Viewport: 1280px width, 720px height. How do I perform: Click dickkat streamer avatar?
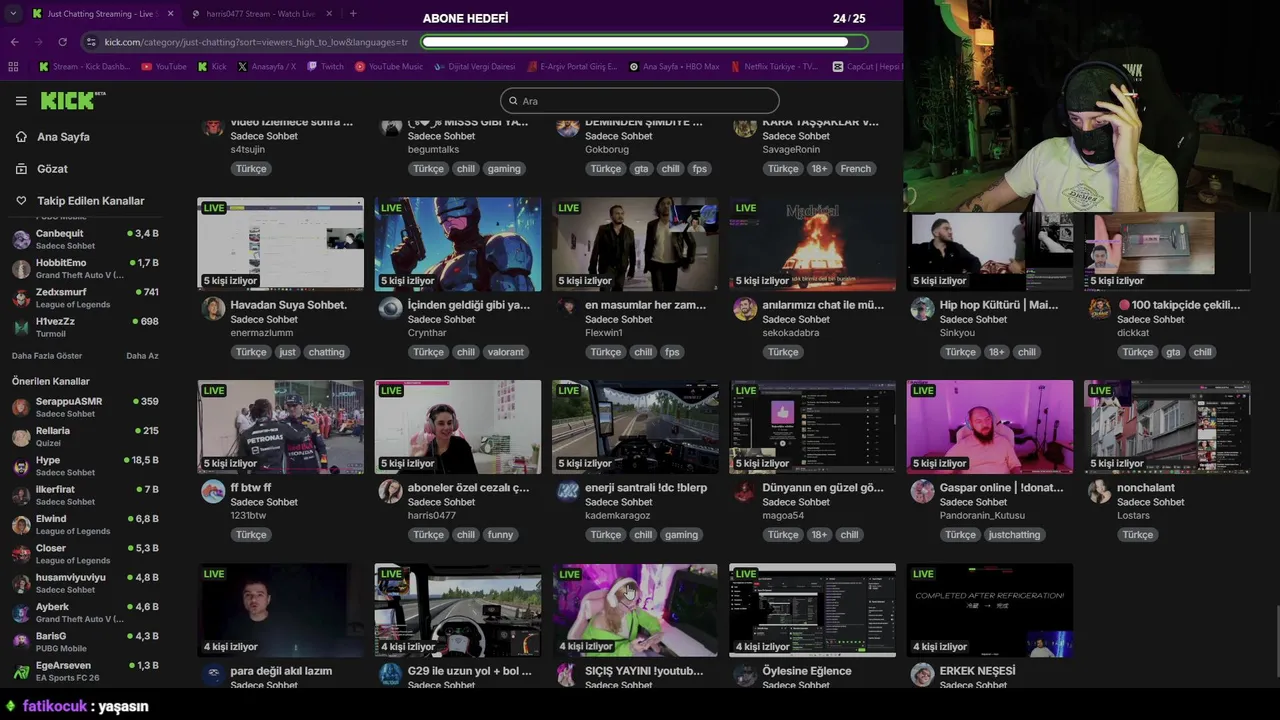click(x=1099, y=308)
